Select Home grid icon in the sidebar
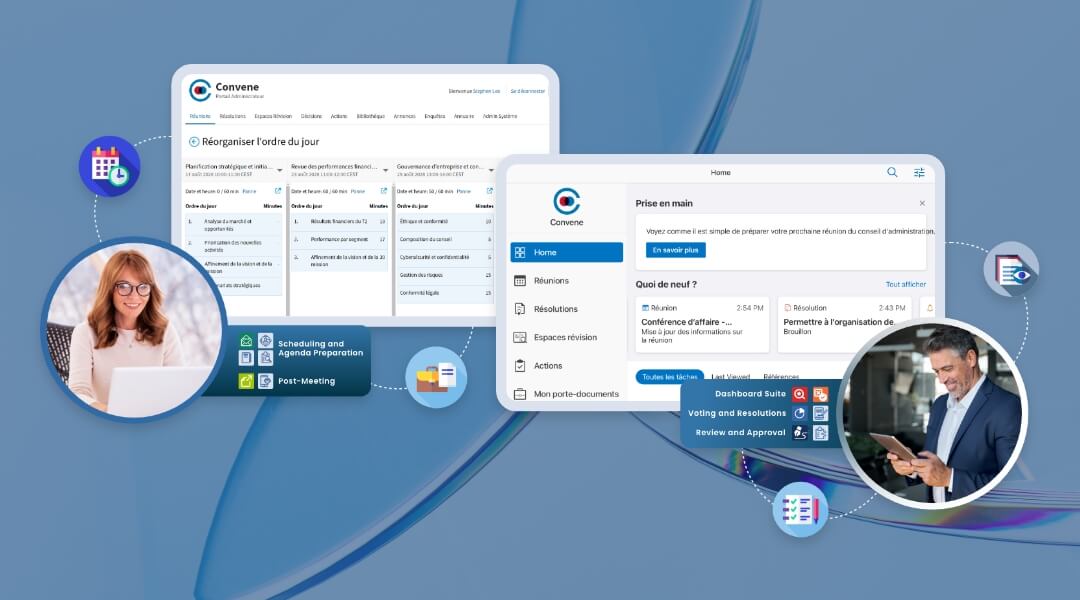Screen dimensions: 1080x600 [520, 253]
